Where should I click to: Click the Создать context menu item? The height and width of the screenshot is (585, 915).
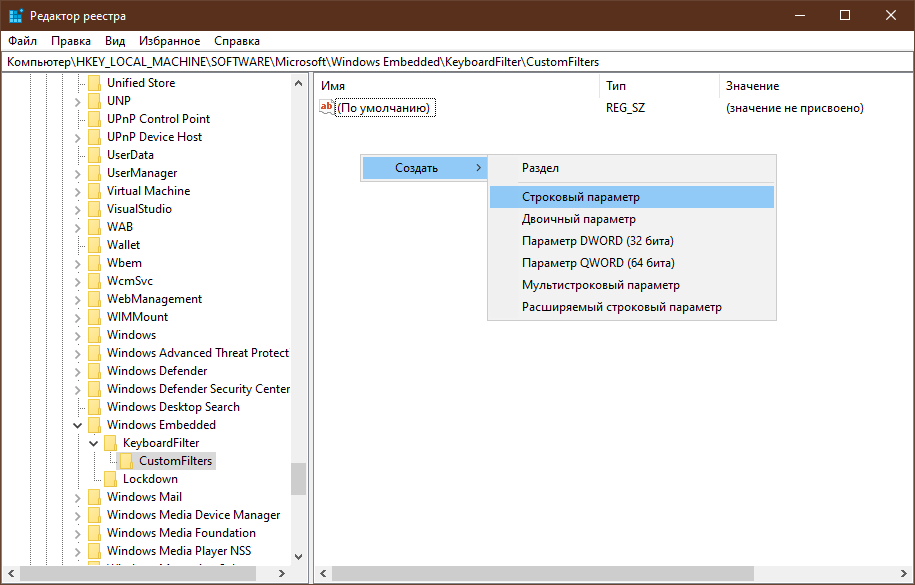coord(425,168)
